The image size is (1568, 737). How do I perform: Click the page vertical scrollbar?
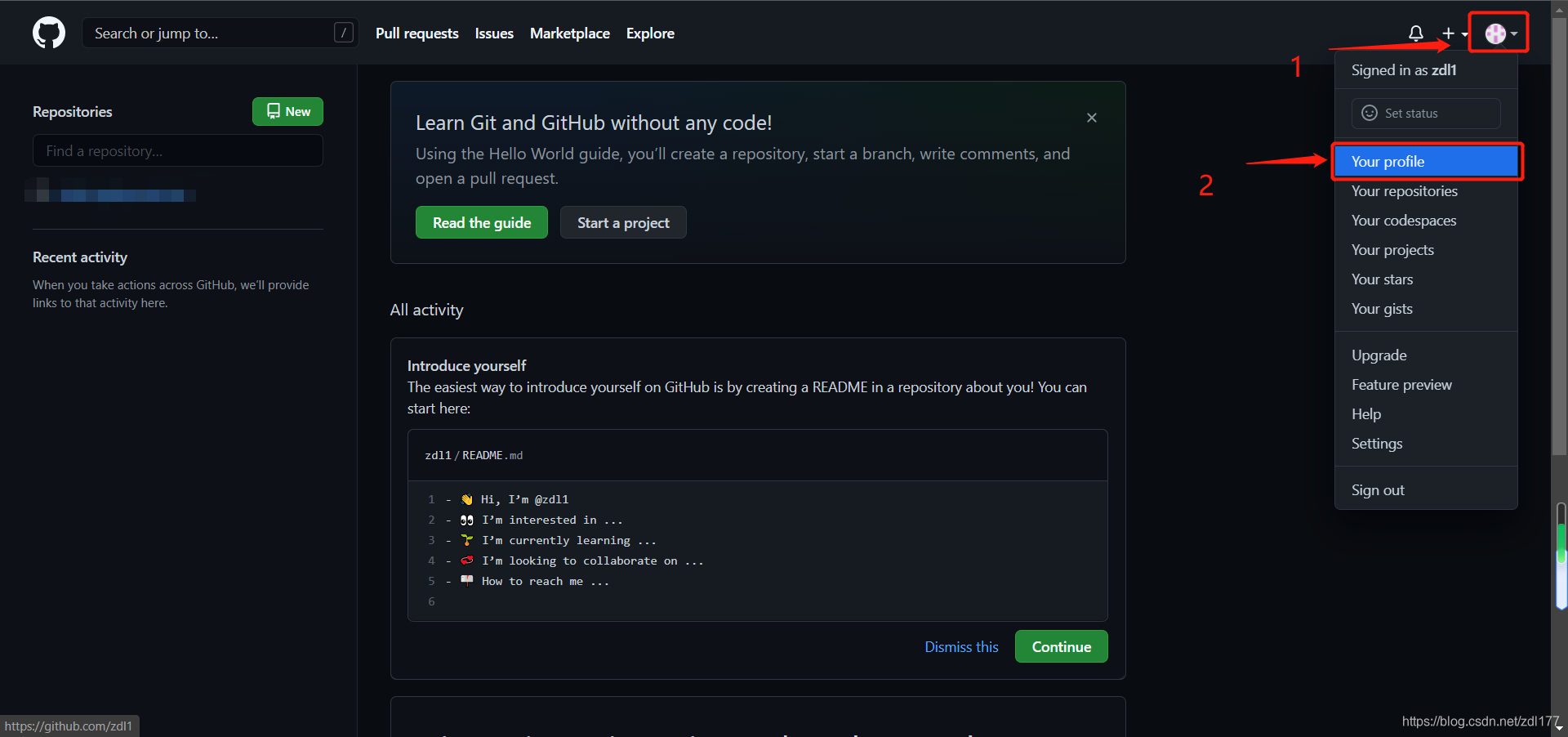[1559, 237]
